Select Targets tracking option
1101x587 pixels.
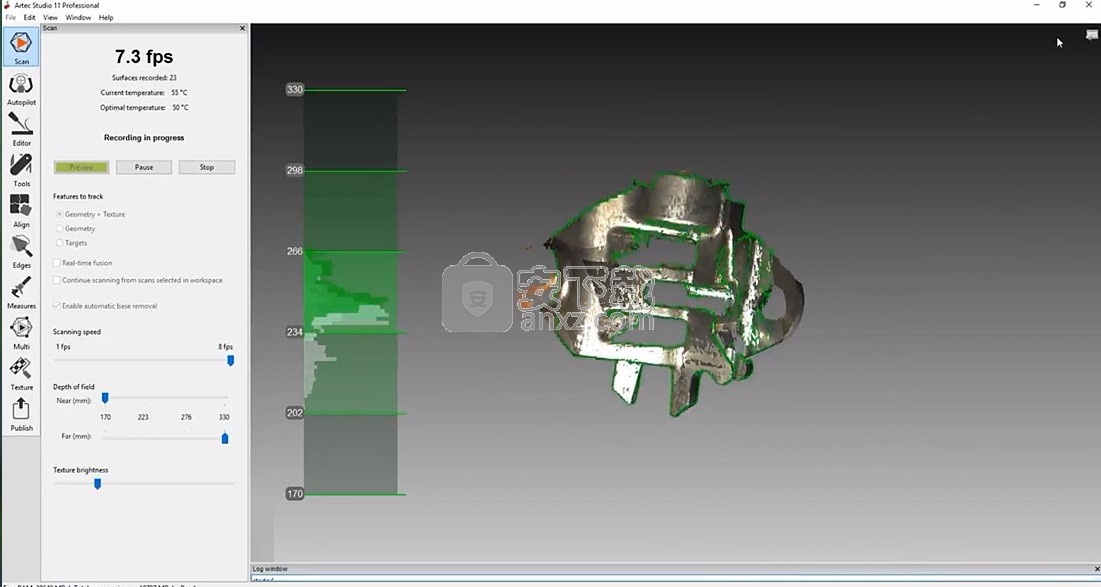click(71, 243)
